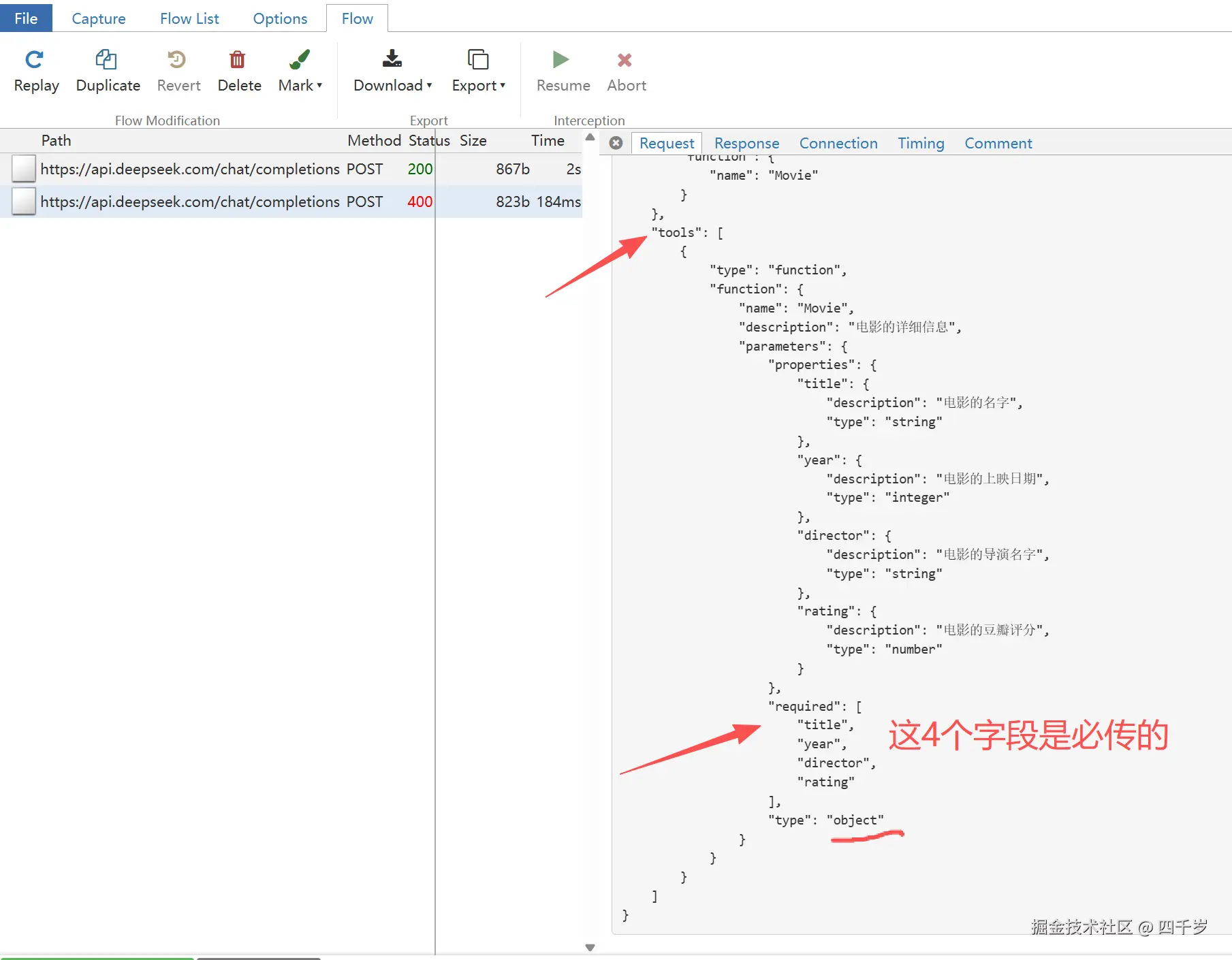
Task: Select the 400 status deepseek flow row
Action: (x=291, y=202)
